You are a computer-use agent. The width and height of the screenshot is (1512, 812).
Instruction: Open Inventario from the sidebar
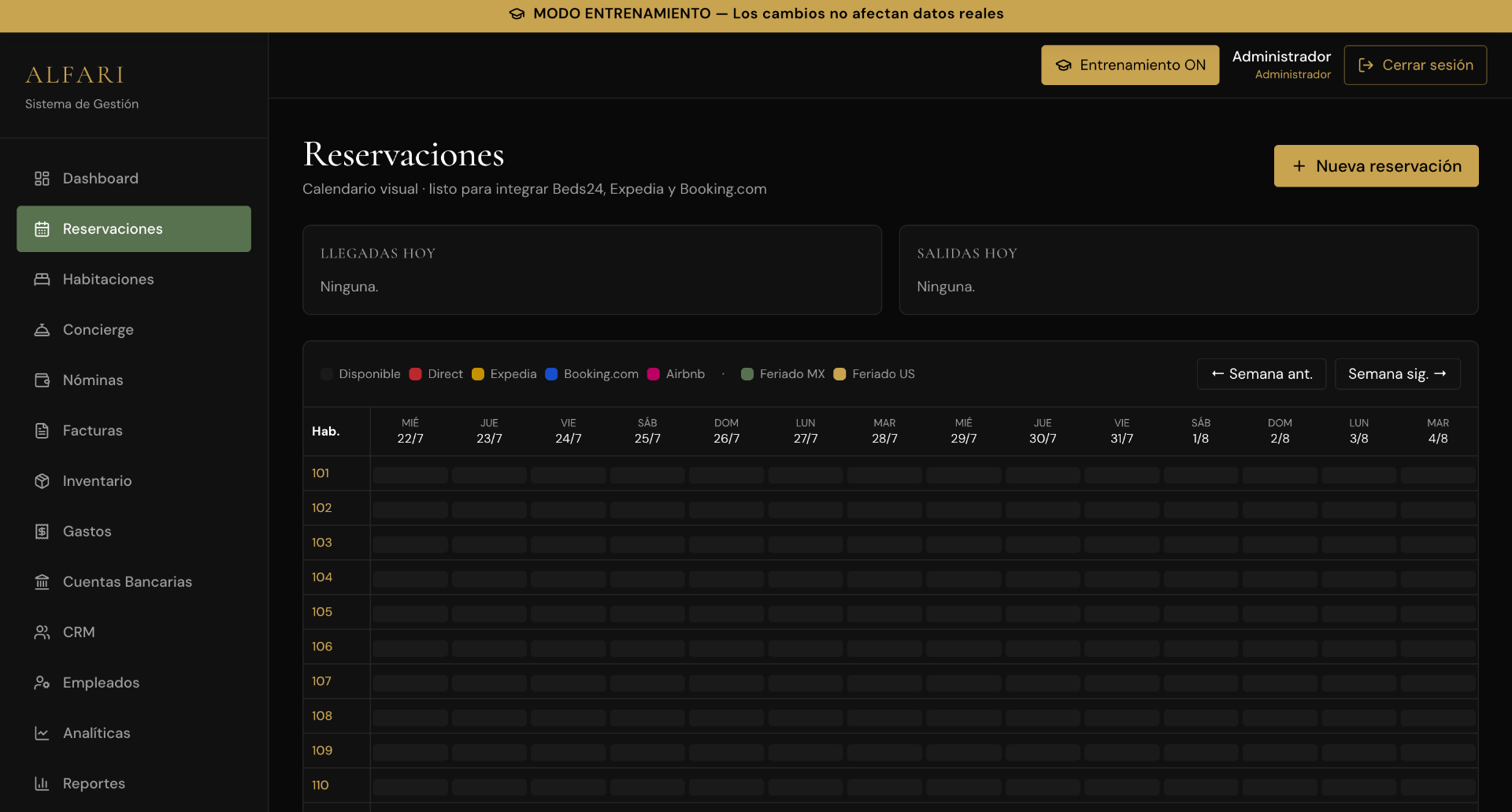point(134,481)
